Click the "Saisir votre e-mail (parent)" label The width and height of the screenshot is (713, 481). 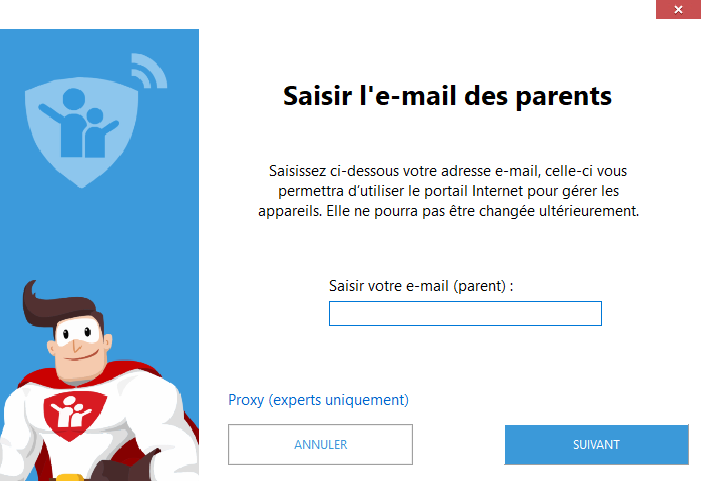(x=421, y=286)
